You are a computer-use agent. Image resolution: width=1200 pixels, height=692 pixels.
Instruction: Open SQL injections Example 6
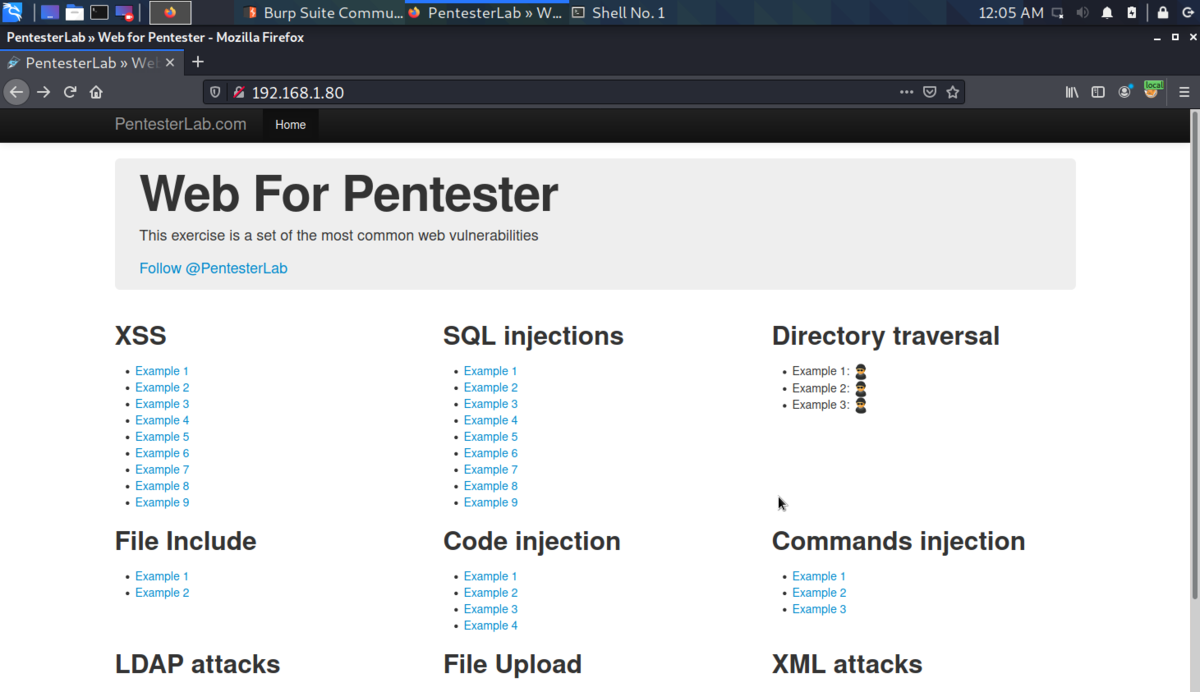[491, 453]
